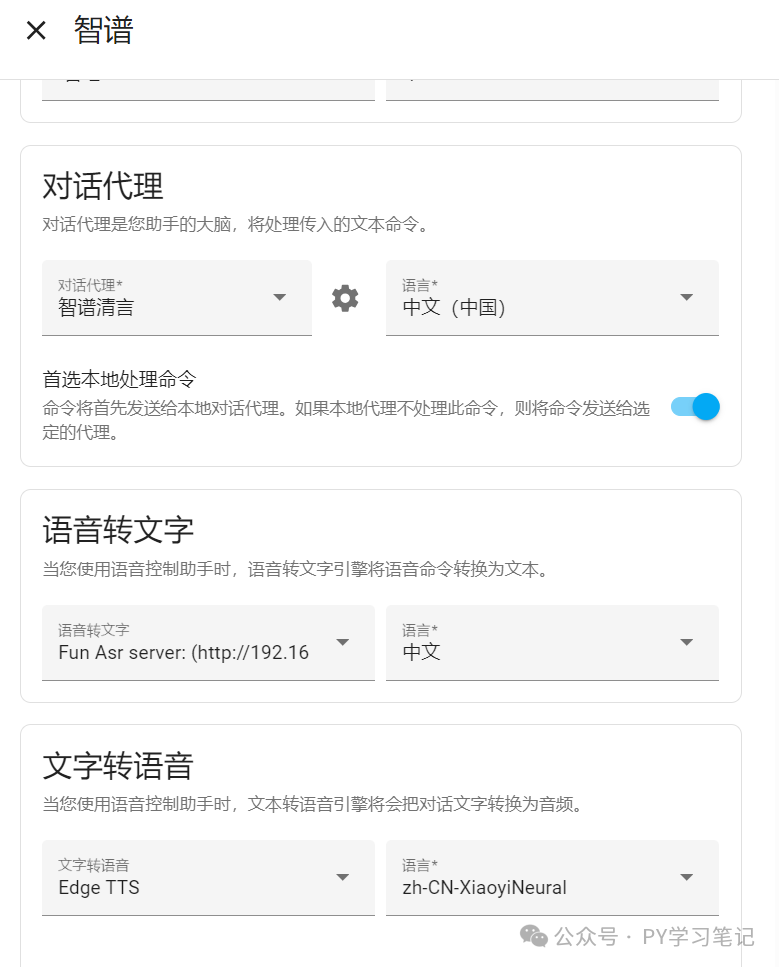Viewport: 779px width, 967px height.
Task: Click the 文字转语音 section heading
Action: (x=118, y=765)
